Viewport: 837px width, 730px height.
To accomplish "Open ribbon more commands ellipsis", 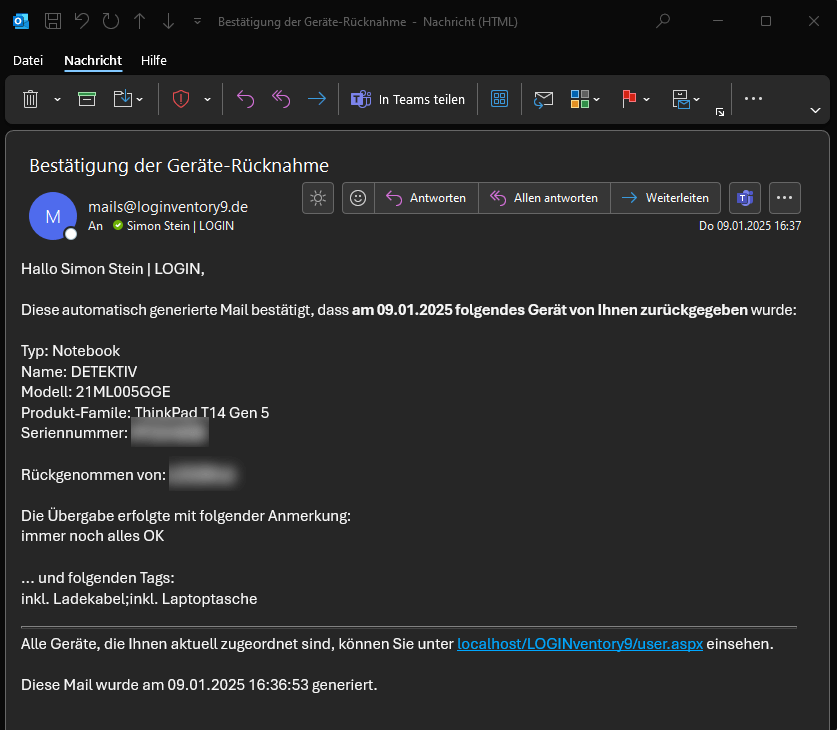I will (753, 99).
